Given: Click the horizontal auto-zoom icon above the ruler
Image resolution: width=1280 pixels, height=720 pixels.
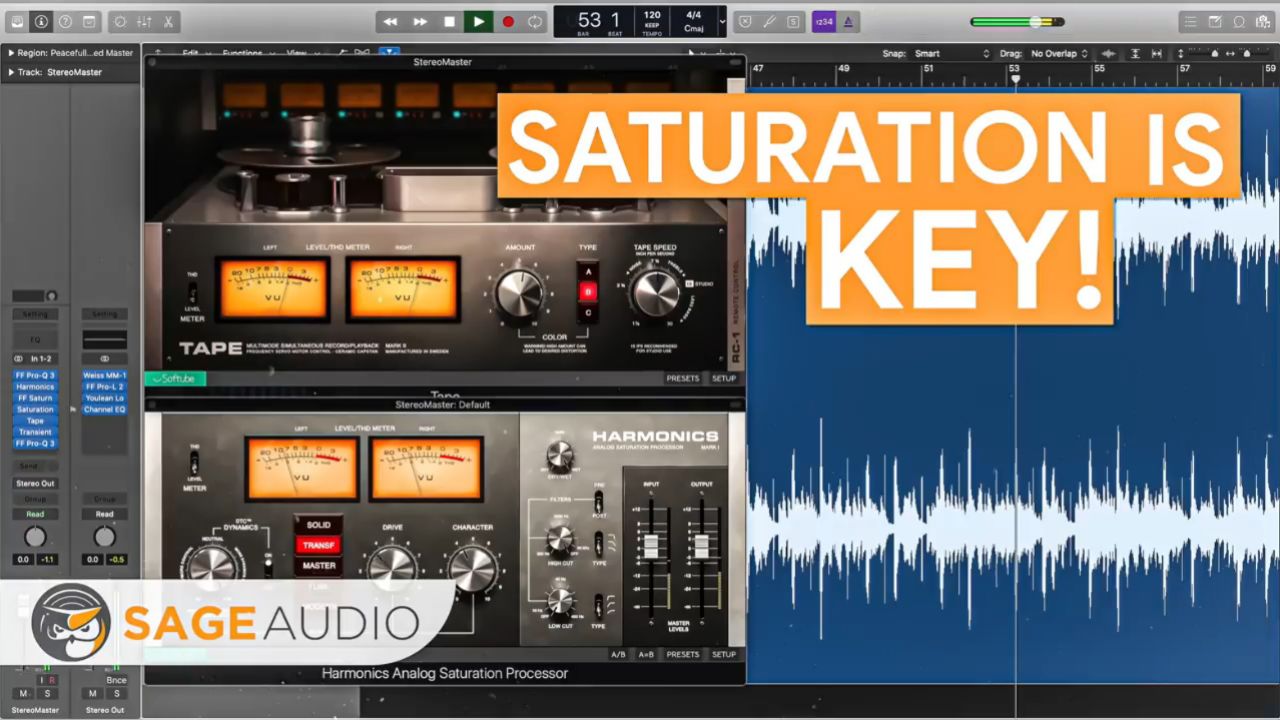Looking at the screenshot, I should (x=1157, y=54).
